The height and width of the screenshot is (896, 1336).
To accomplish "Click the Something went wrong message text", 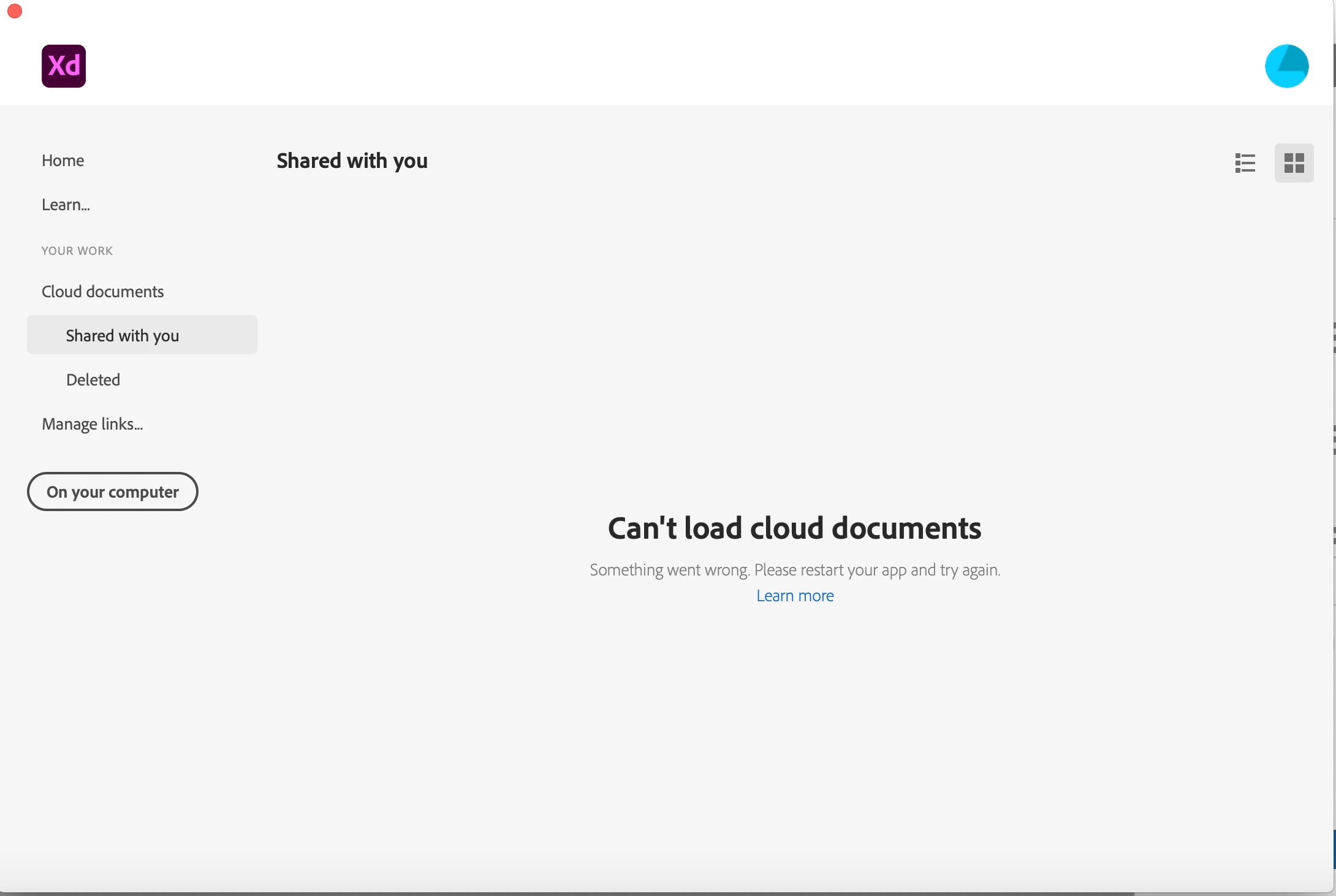I will tap(794, 570).
